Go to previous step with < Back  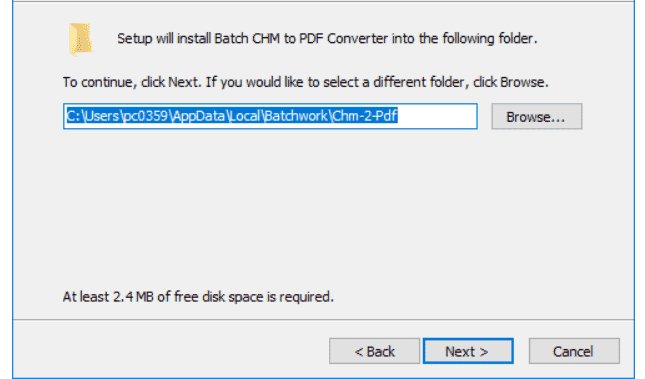point(374,351)
